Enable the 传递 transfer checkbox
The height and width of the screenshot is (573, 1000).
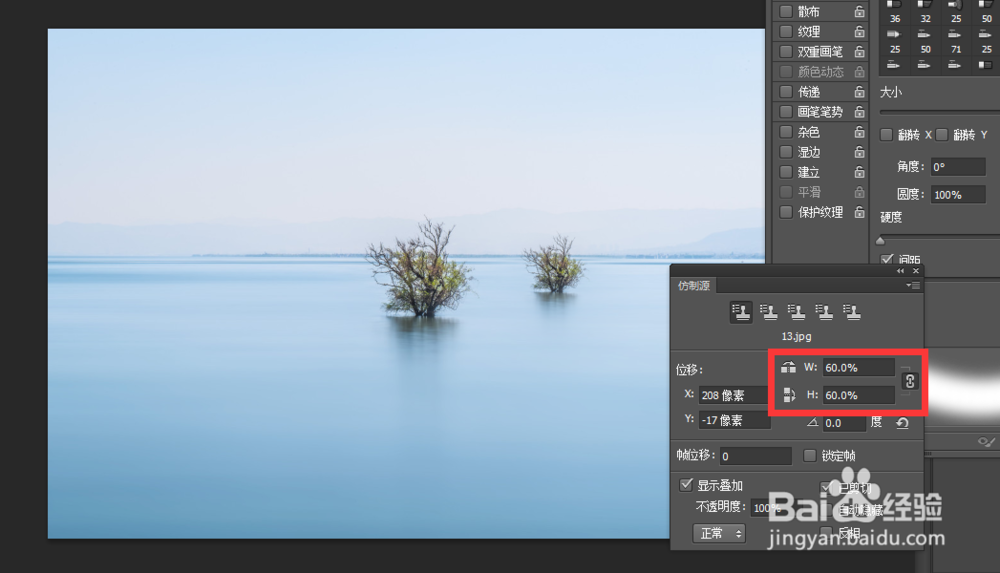pyautogui.click(x=786, y=92)
